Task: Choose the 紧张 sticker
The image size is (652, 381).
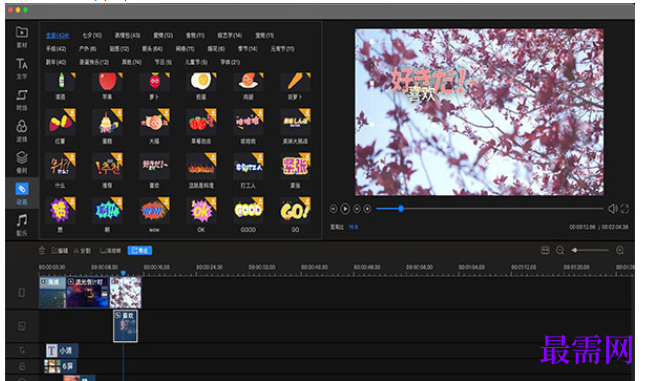Action: point(295,166)
